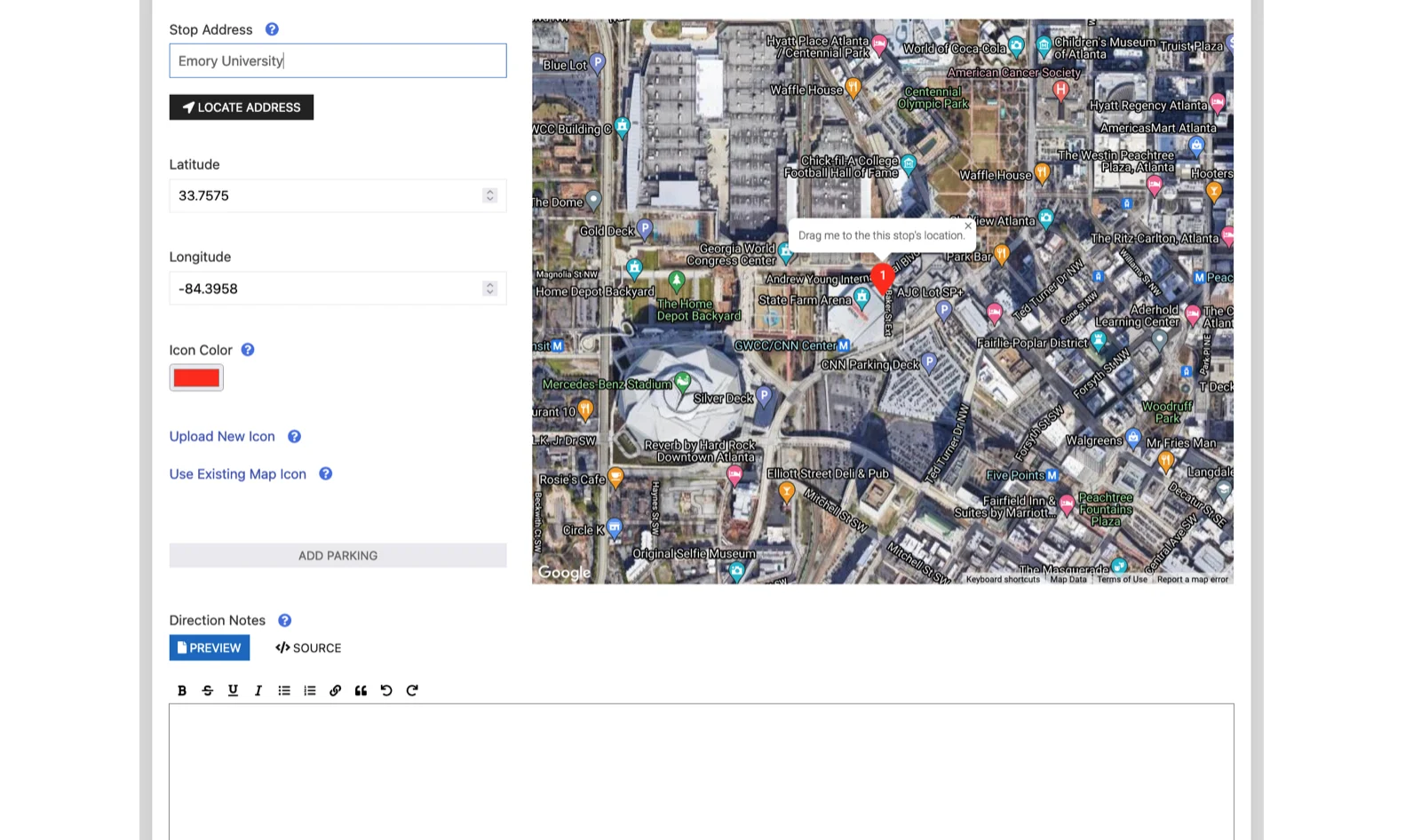
Task: Open Keyboard shortcuts on the map
Action: point(1003,580)
